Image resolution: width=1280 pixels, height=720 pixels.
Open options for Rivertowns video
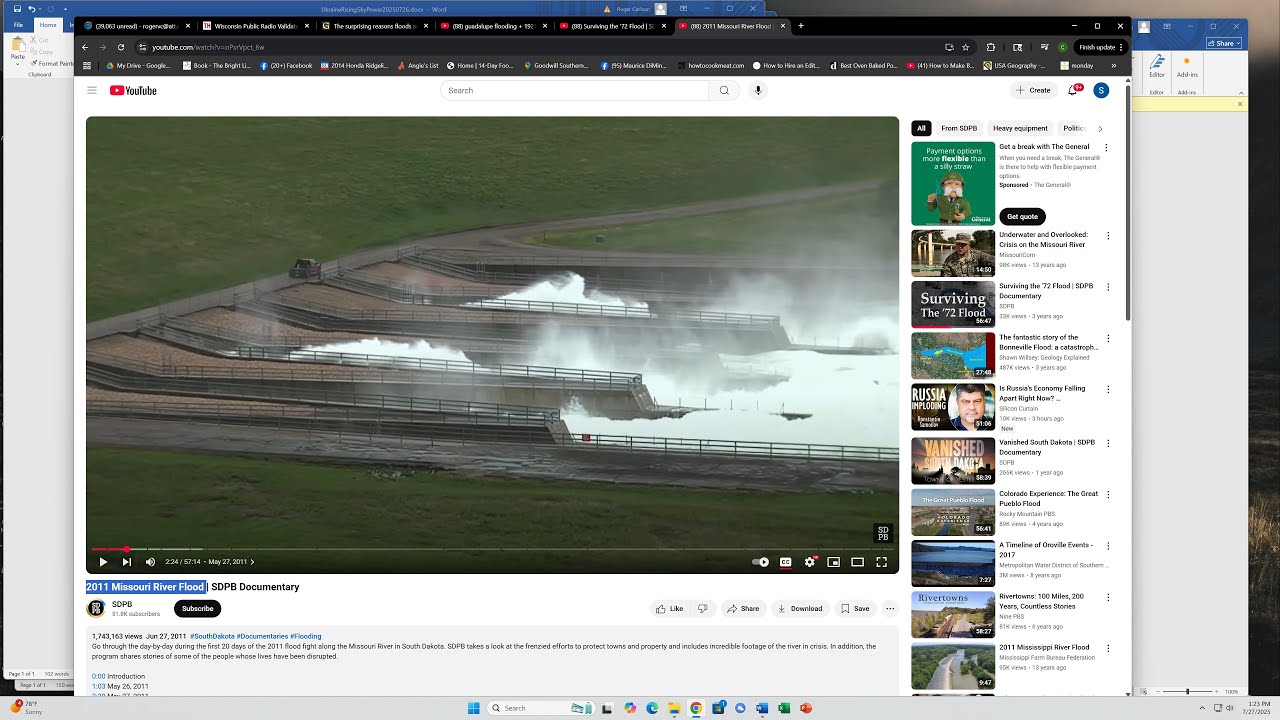(x=1107, y=597)
